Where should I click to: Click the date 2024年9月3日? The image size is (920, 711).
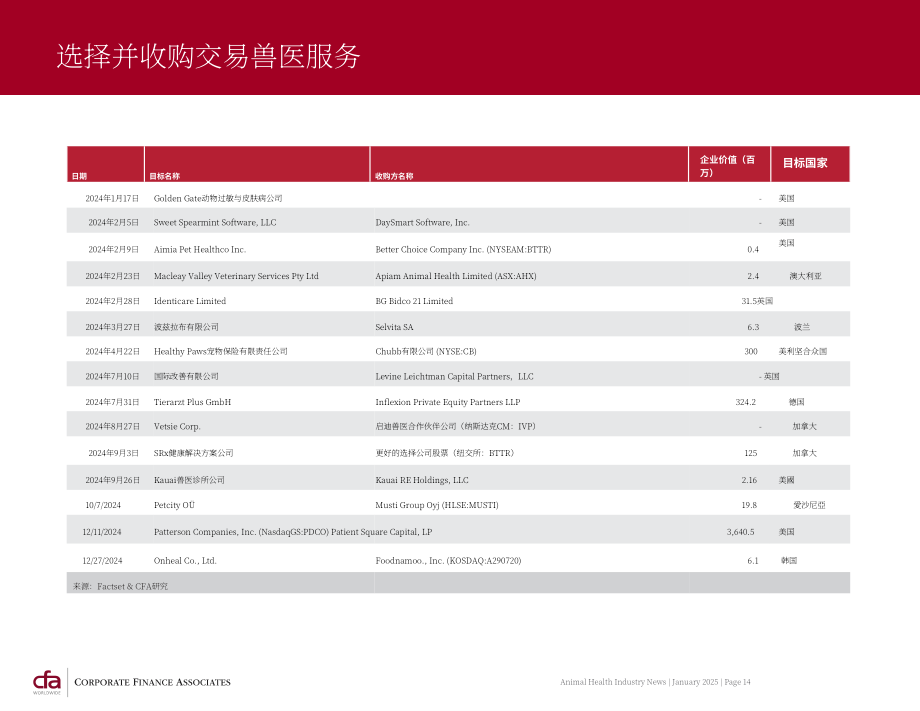pos(114,453)
